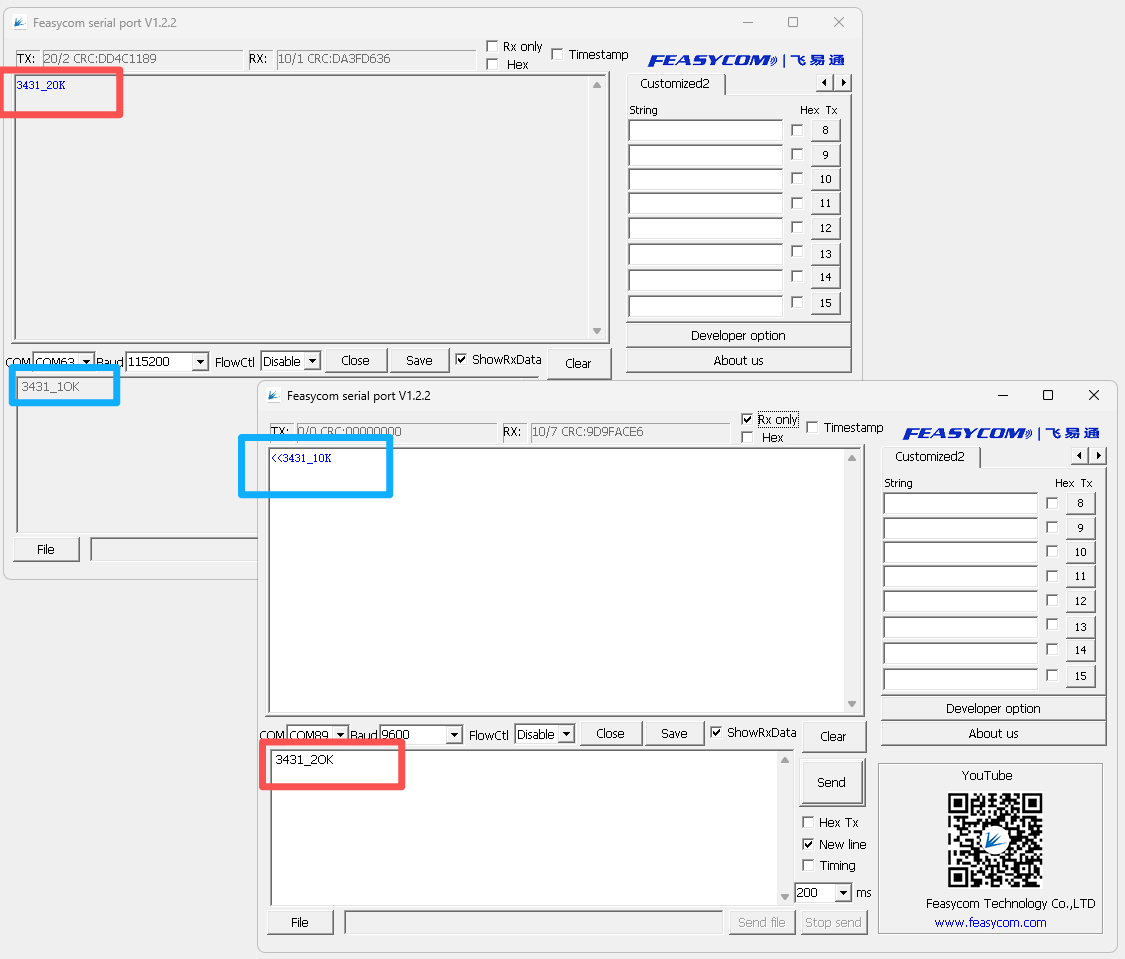Uncheck the New line option

(x=809, y=844)
